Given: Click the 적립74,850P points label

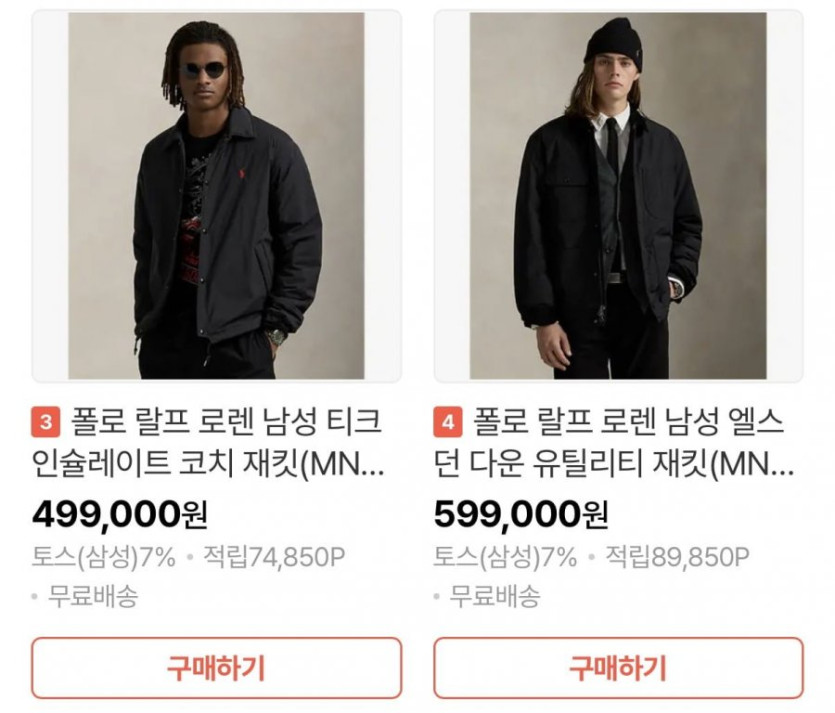Looking at the screenshot, I should point(275,557).
